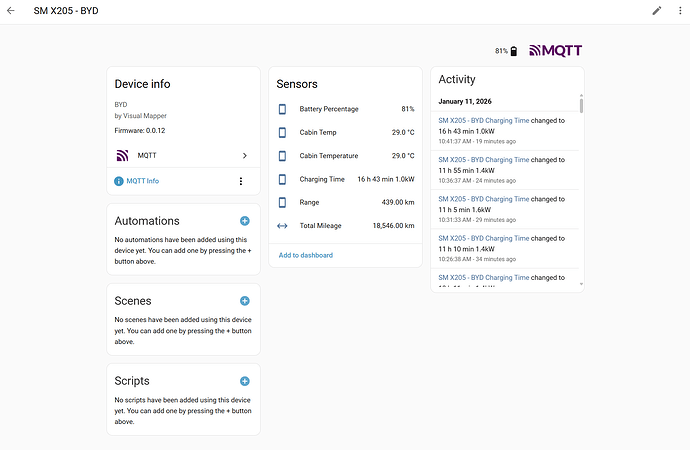Click the battery status icon in header
690x450 pixels.
point(514,51)
